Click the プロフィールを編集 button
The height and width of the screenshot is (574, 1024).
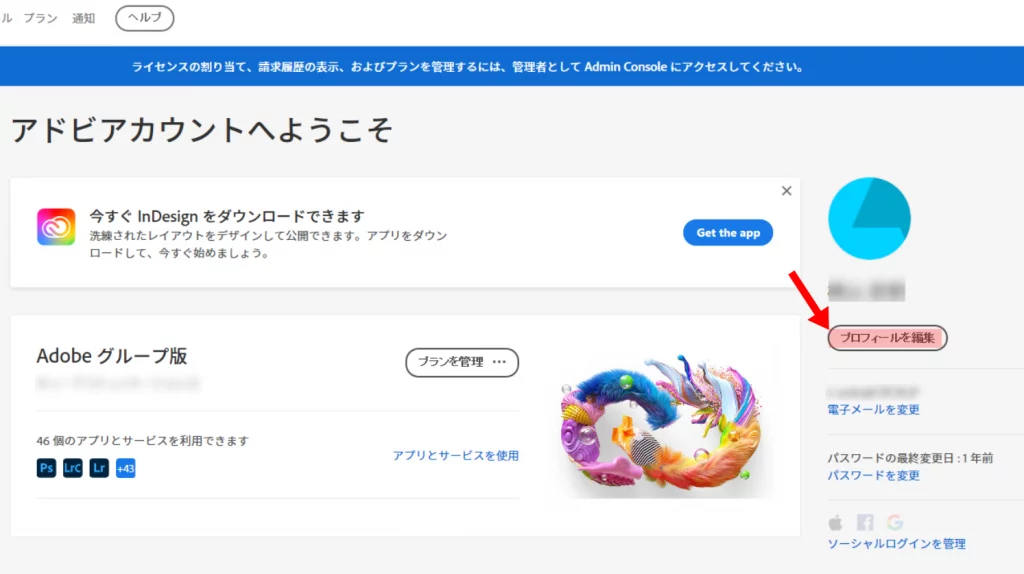887,338
